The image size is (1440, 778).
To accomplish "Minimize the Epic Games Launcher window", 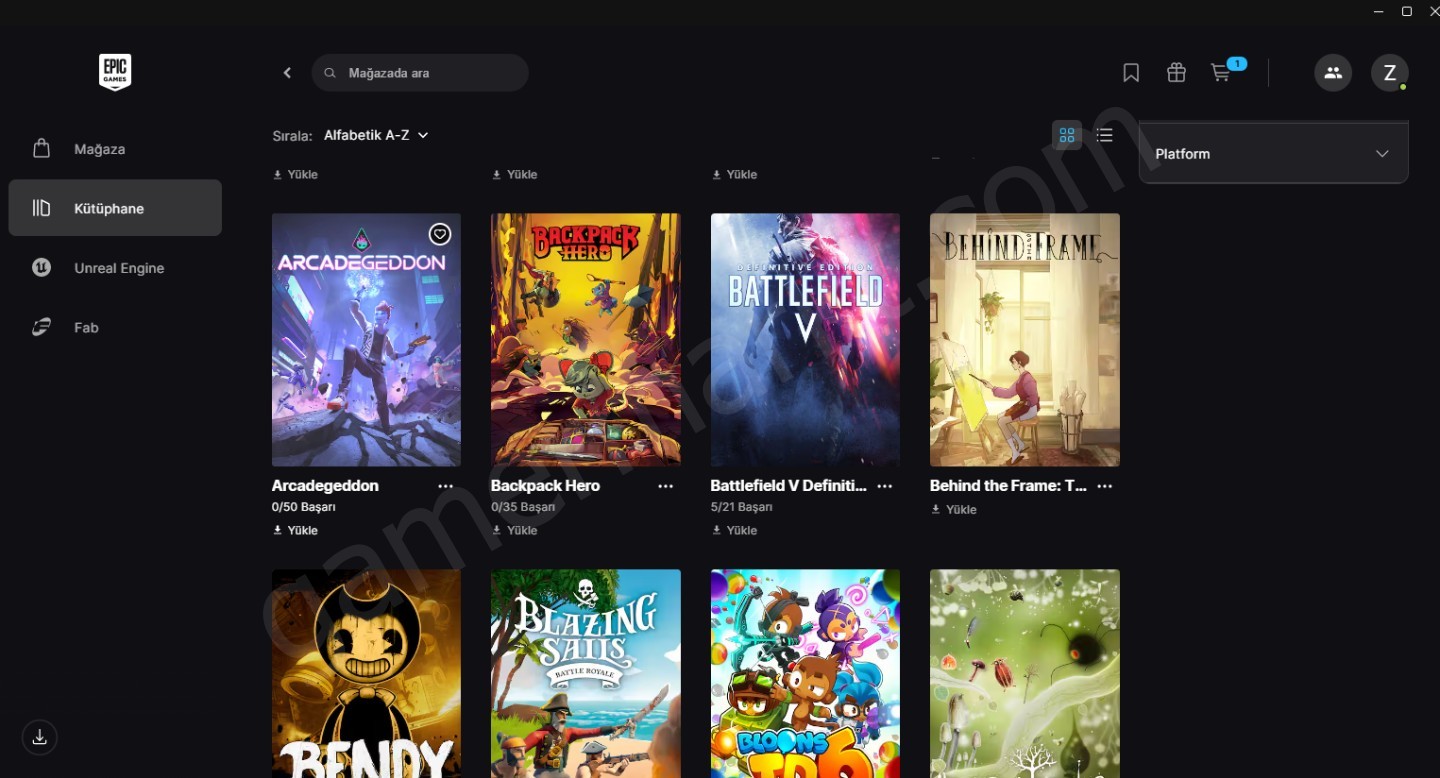I will [1379, 11].
